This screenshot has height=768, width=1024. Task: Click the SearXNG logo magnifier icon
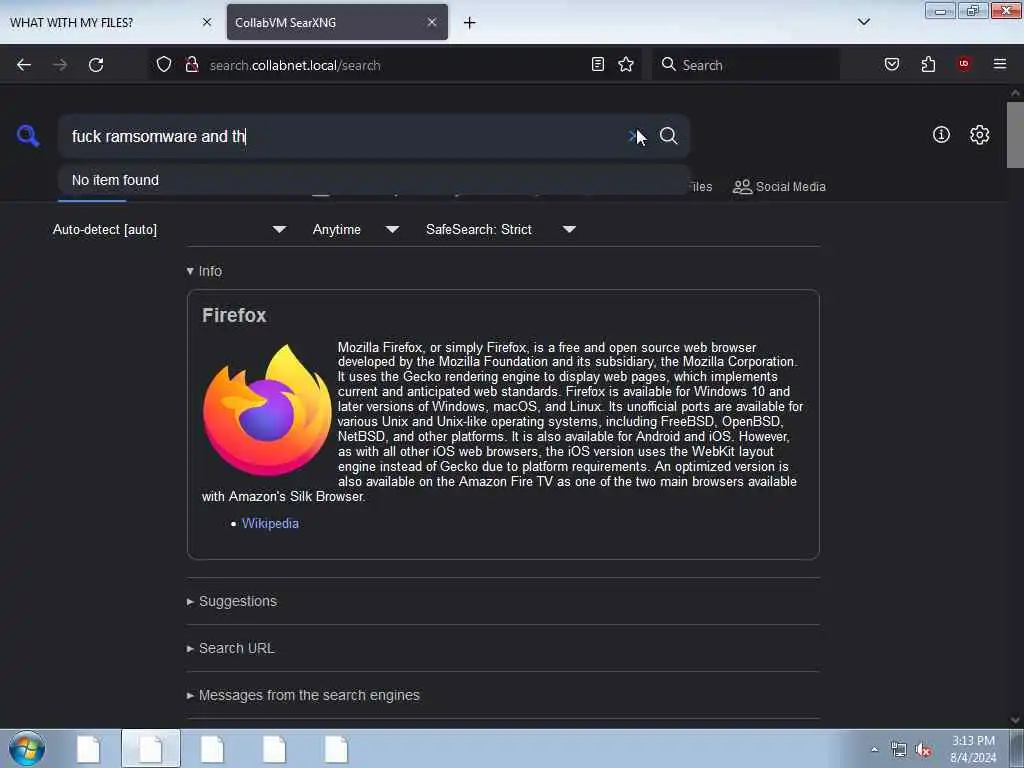[x=28, y=136]
